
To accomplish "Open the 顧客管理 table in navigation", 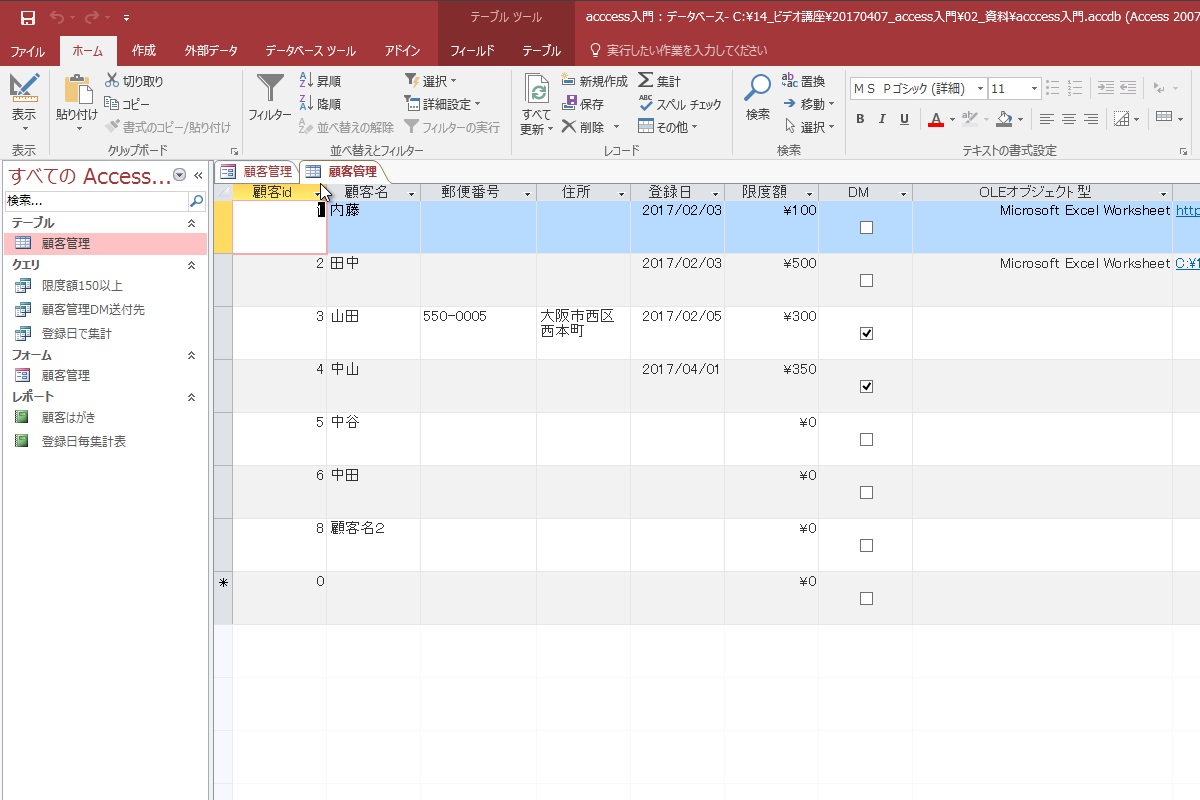I will 105,243.
